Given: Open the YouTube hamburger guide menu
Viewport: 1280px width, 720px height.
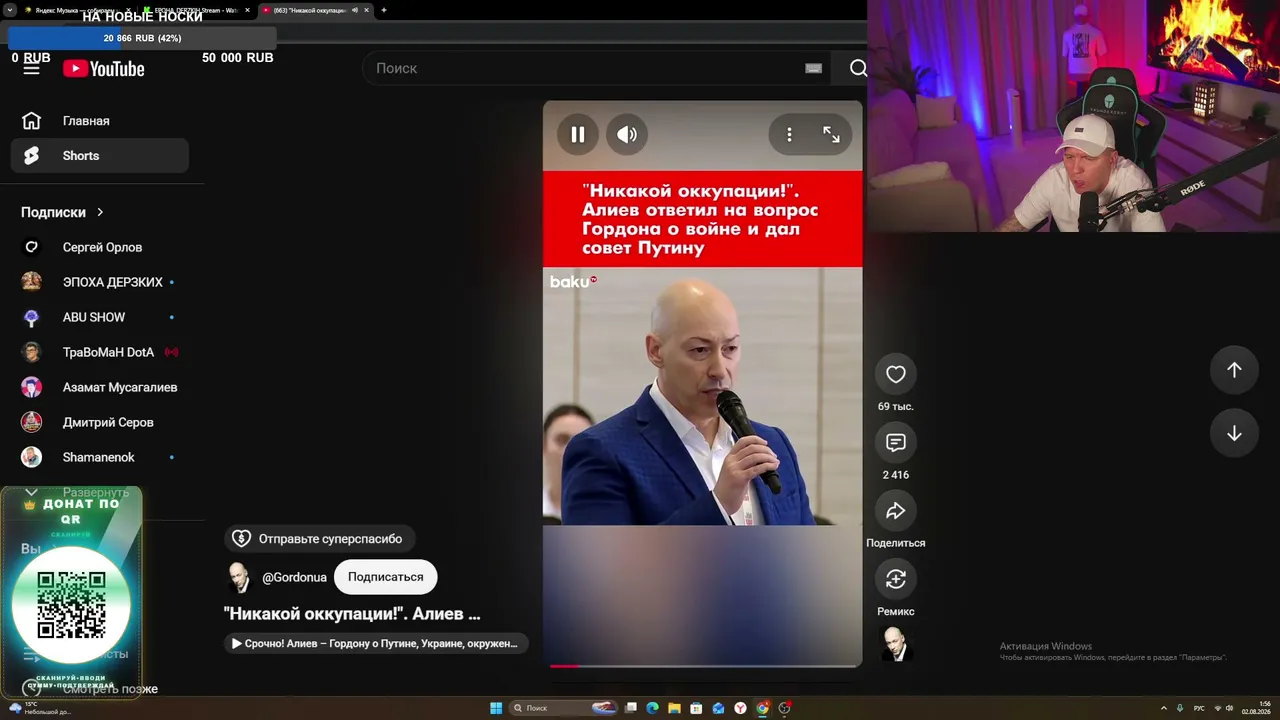Looking at the screenshot, I should coord(31,68).
